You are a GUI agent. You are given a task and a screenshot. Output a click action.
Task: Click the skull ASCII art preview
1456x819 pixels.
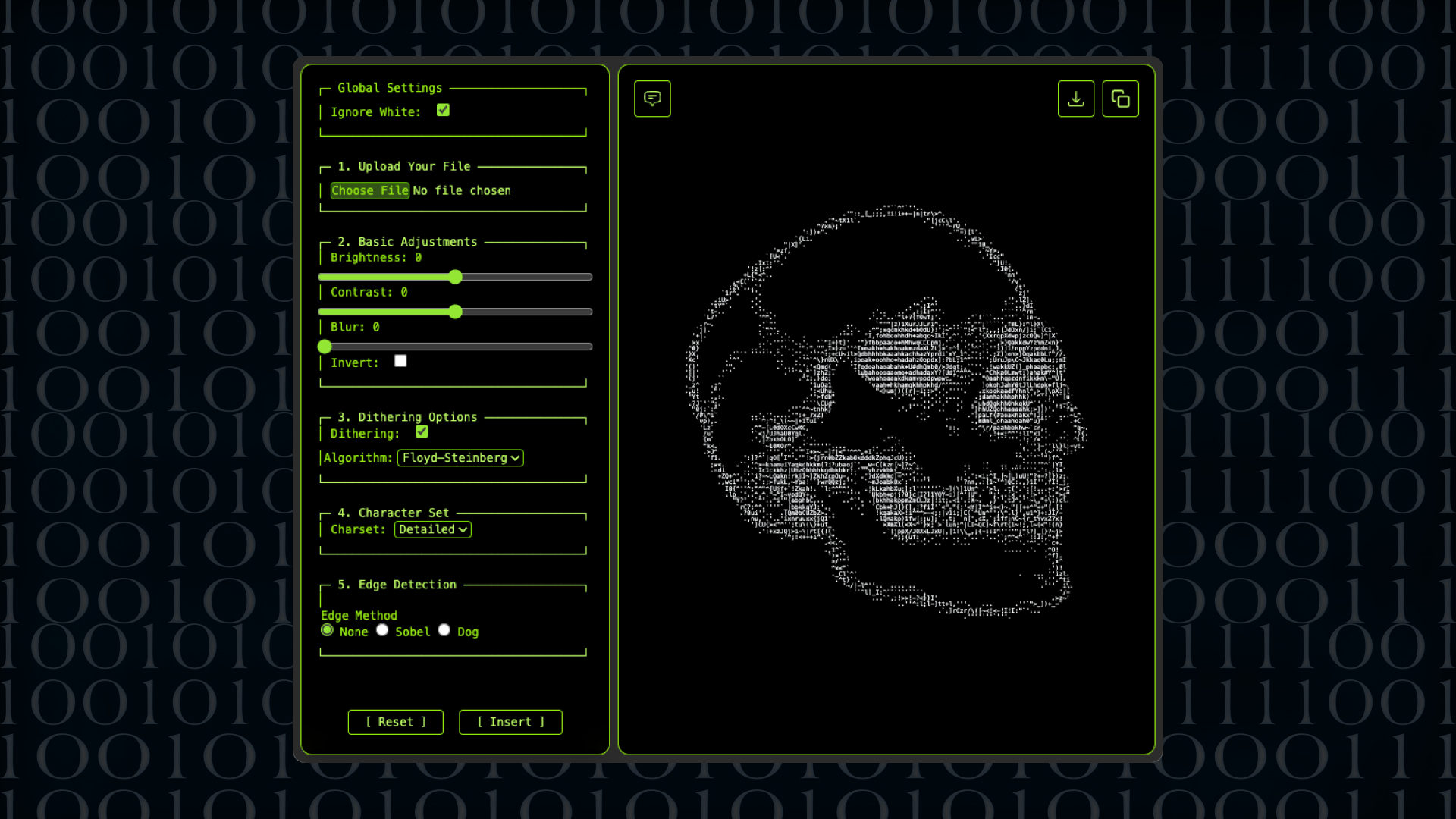coord(886,410)
